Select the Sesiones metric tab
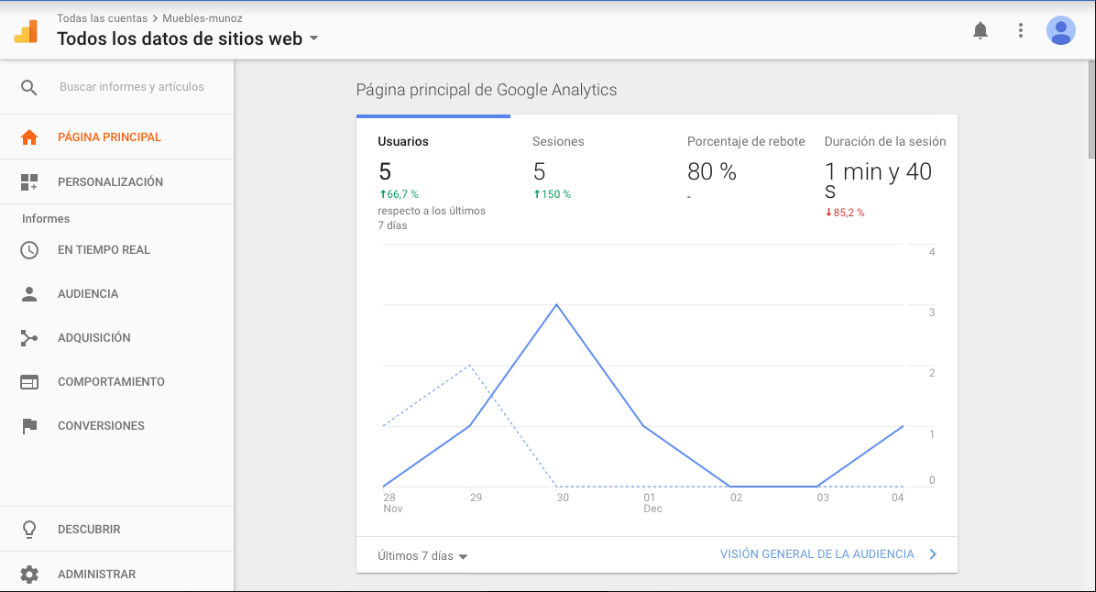Screen dimensions: 1096x592 point(558,142)
